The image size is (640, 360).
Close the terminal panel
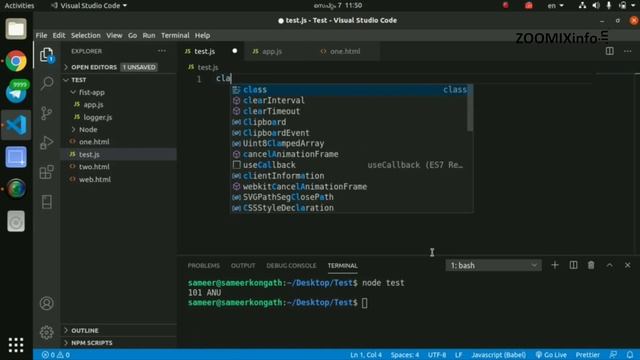pyautogui.click(x=627, y=265)
